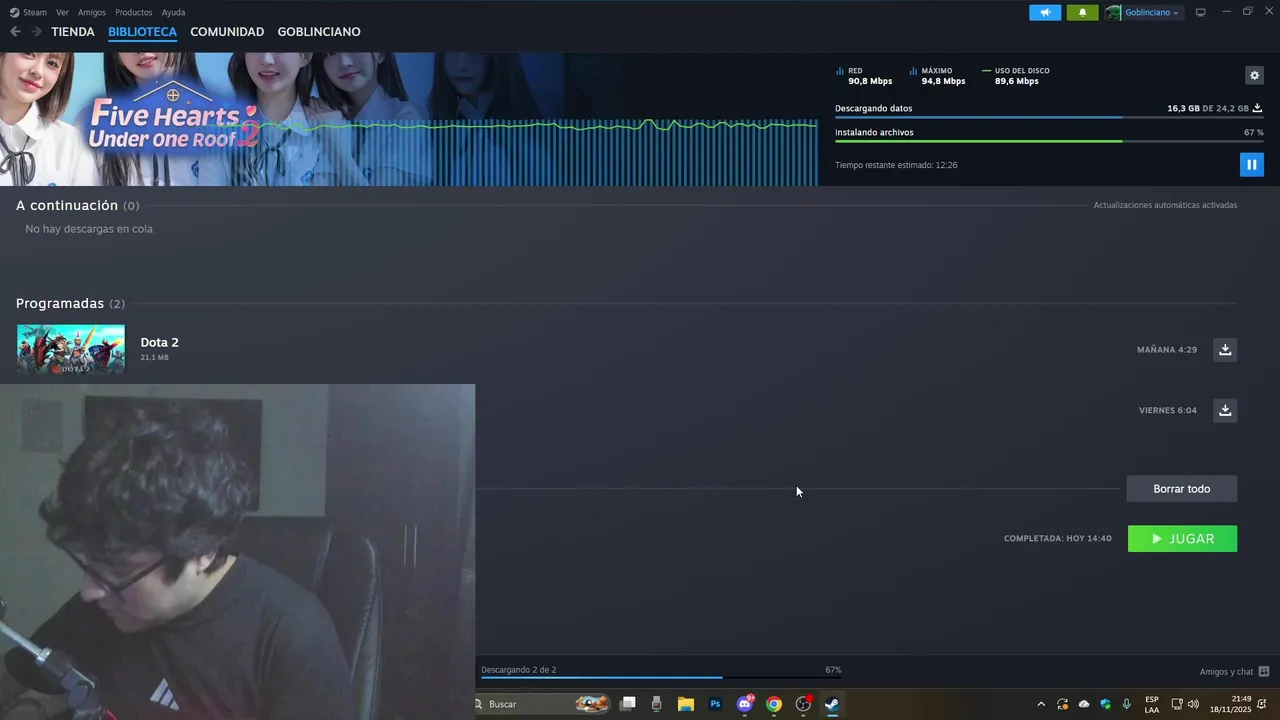Click the "Tiempo restante estimado: 12:26" text

896,165
